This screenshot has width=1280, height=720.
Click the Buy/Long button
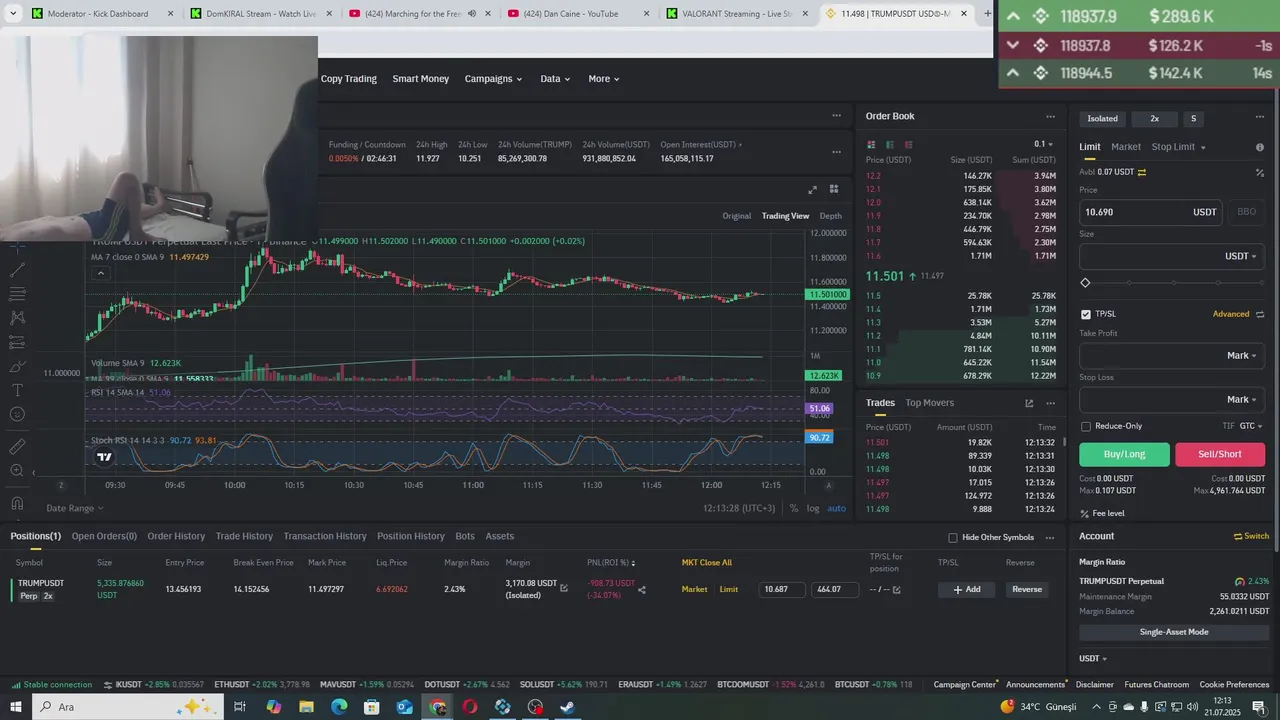[1124, 454]
